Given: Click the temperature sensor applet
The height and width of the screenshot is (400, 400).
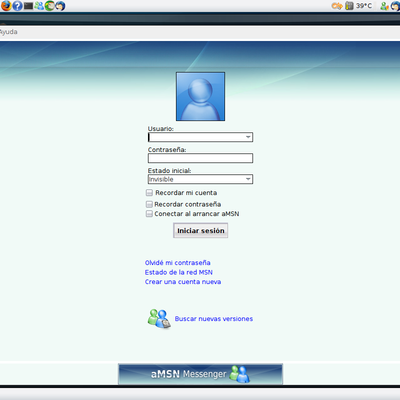Looking at the screenshot, I should [359, 6].
